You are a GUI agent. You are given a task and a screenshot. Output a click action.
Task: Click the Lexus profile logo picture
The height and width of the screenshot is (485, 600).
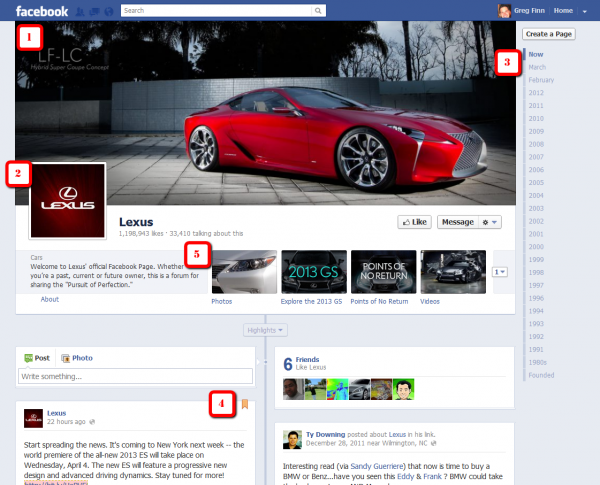68,201
